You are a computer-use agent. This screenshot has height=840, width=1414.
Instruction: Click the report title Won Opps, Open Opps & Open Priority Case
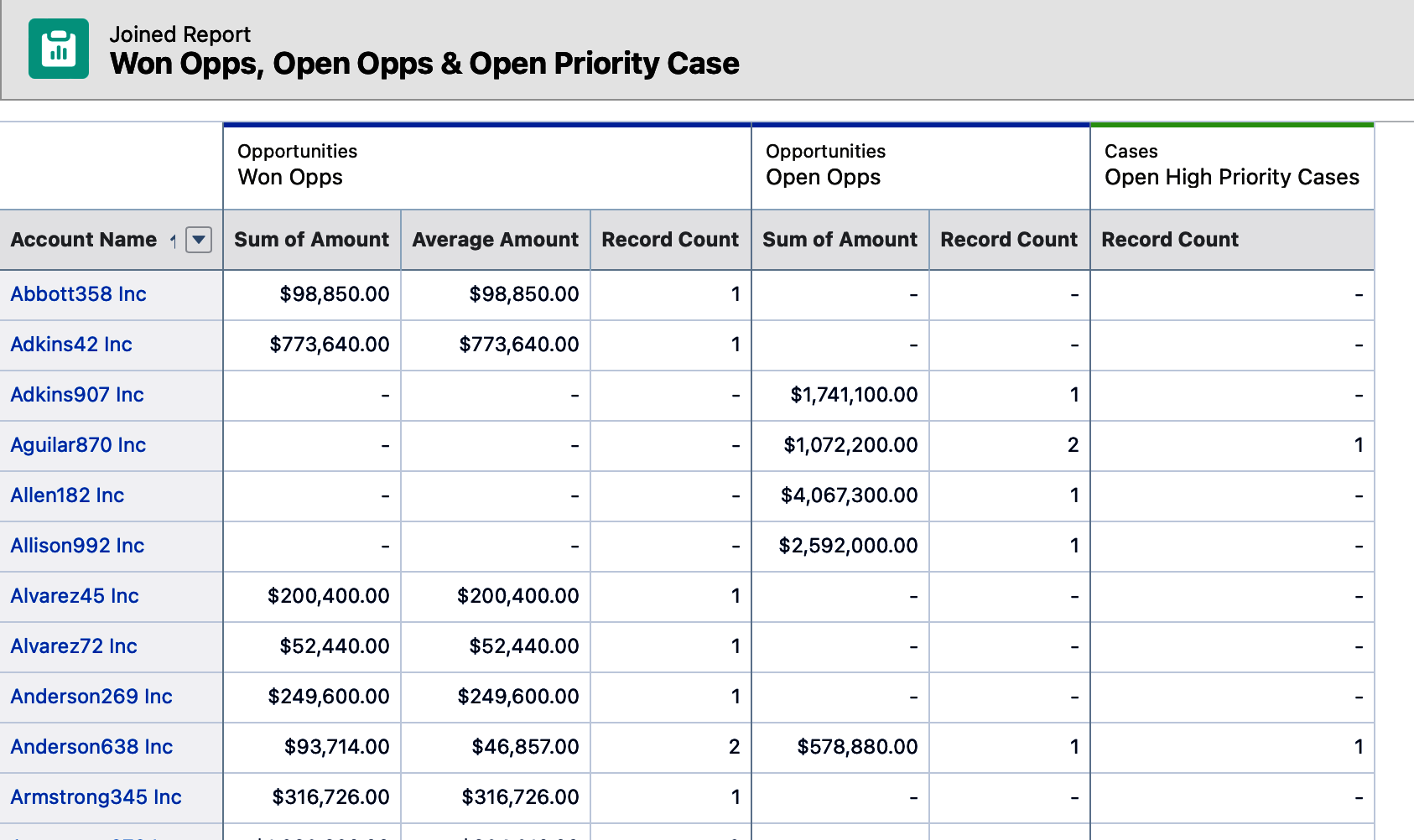pyautogui.click(x=424, y=64)
